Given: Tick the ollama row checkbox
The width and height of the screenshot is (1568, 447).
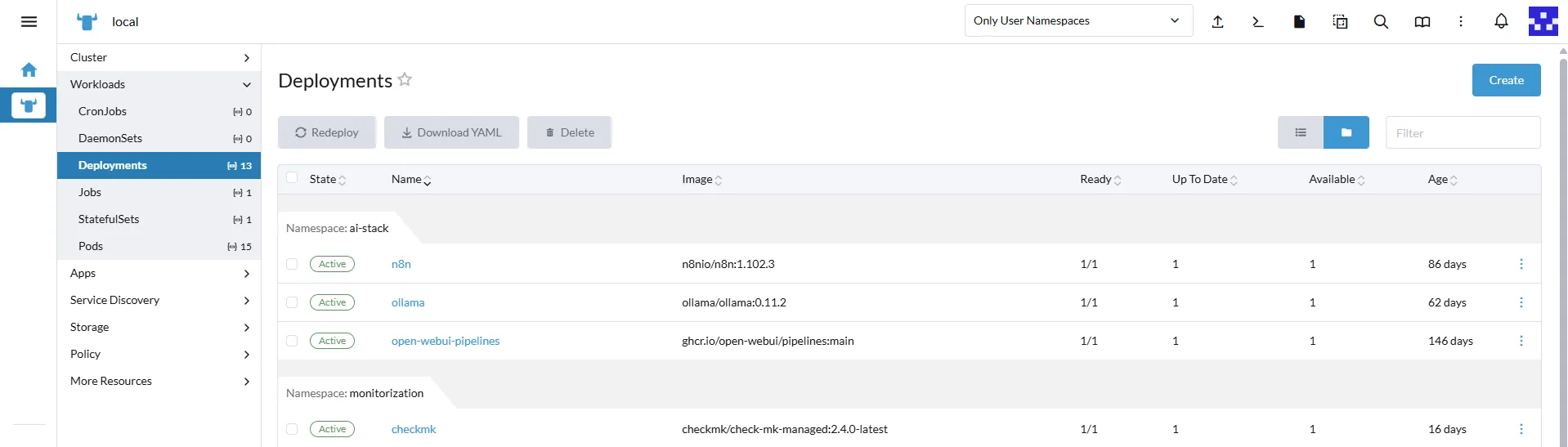Looking at the screenshot, I should [292, 302].
